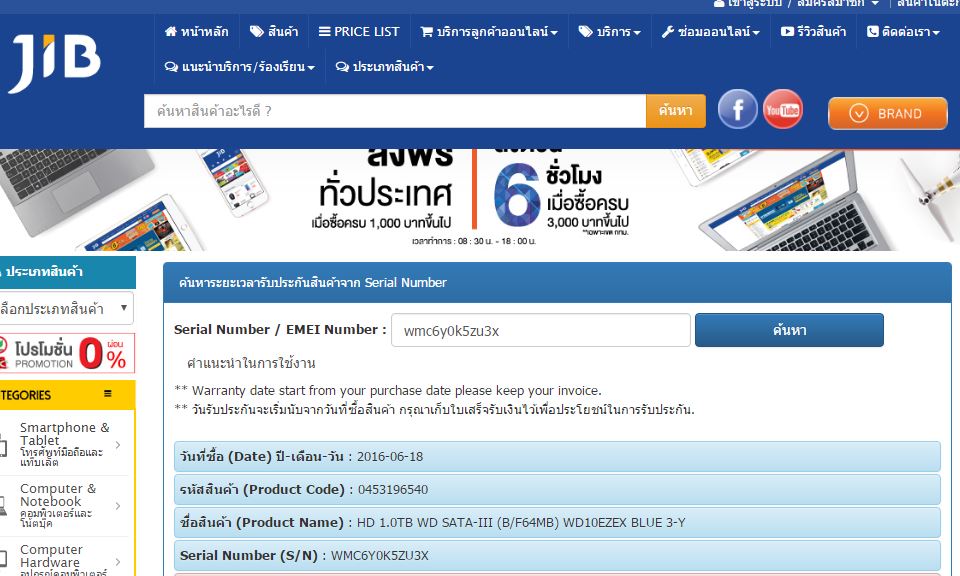The width and height of the screenshot is (960, 576).
Task: Select the purchase date 2016-06-18 row
Action: (x=557, y=457)
